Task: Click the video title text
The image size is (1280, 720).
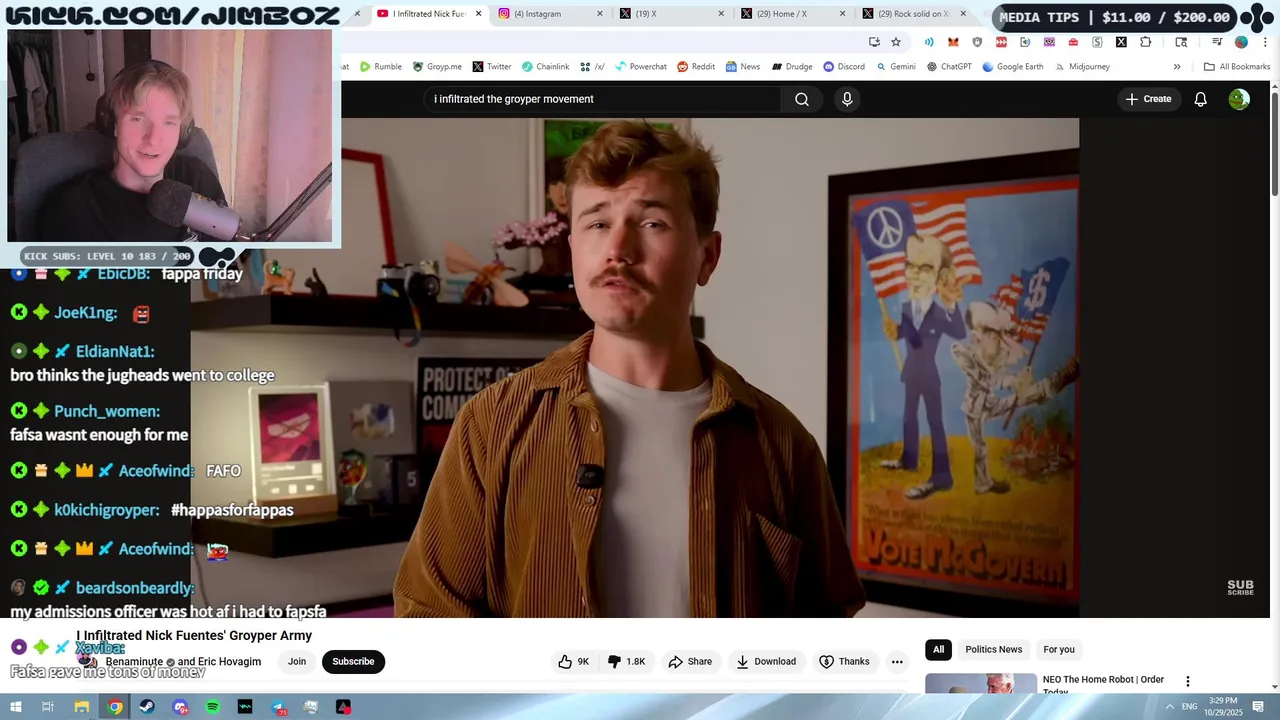Action: click(194, 636)
